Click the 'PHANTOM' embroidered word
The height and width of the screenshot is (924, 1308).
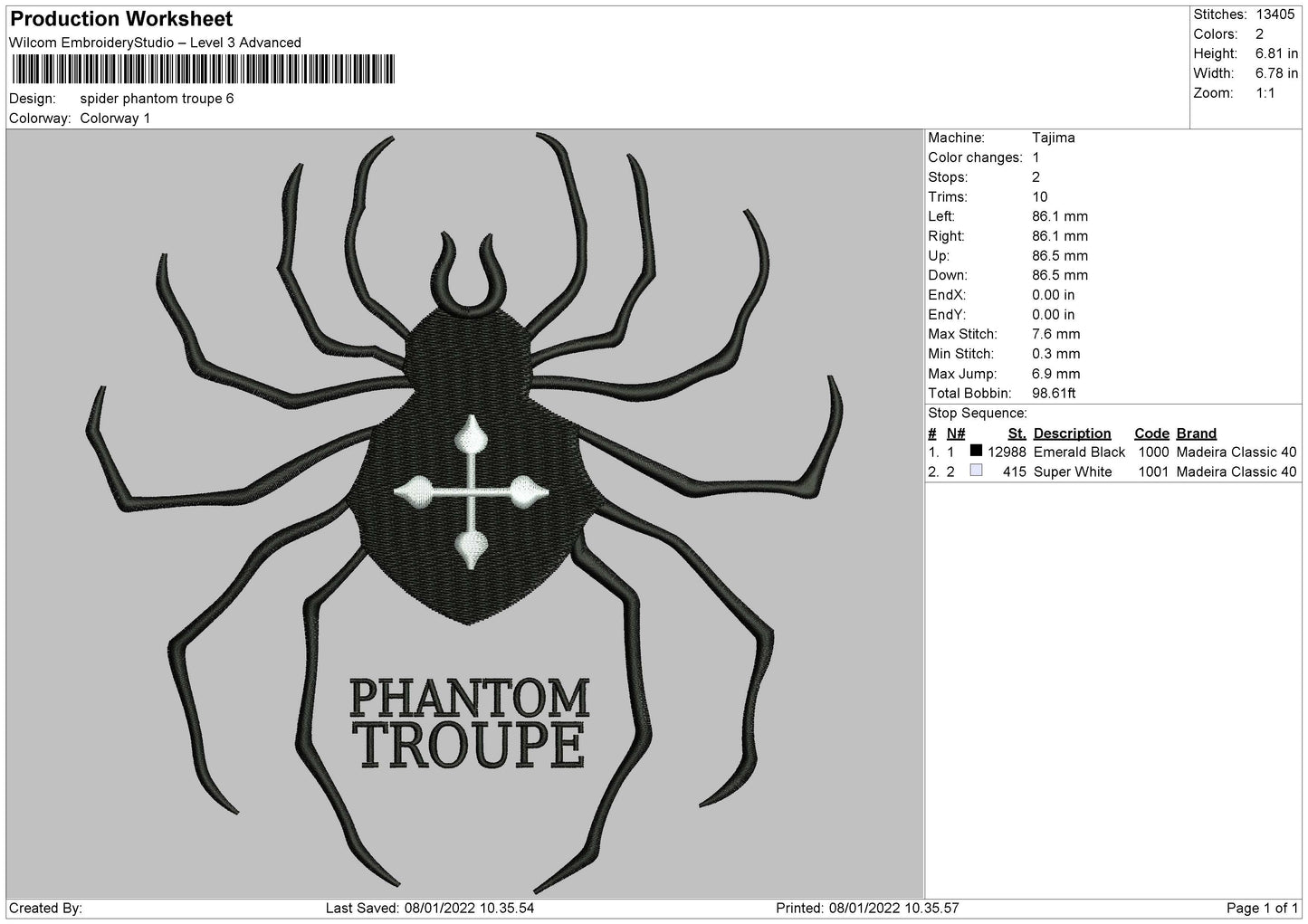(469, 698)
